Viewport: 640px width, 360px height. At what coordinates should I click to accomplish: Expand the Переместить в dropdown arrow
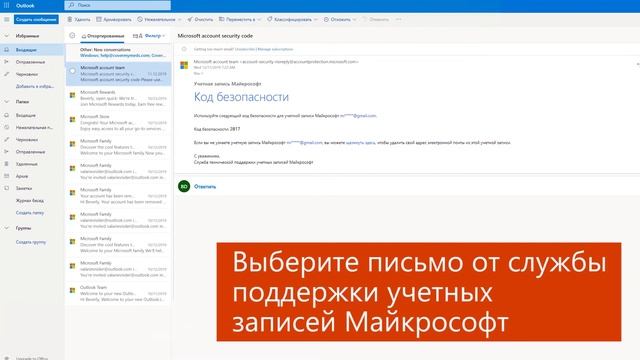pyautogui.click(x=259, y=19)
